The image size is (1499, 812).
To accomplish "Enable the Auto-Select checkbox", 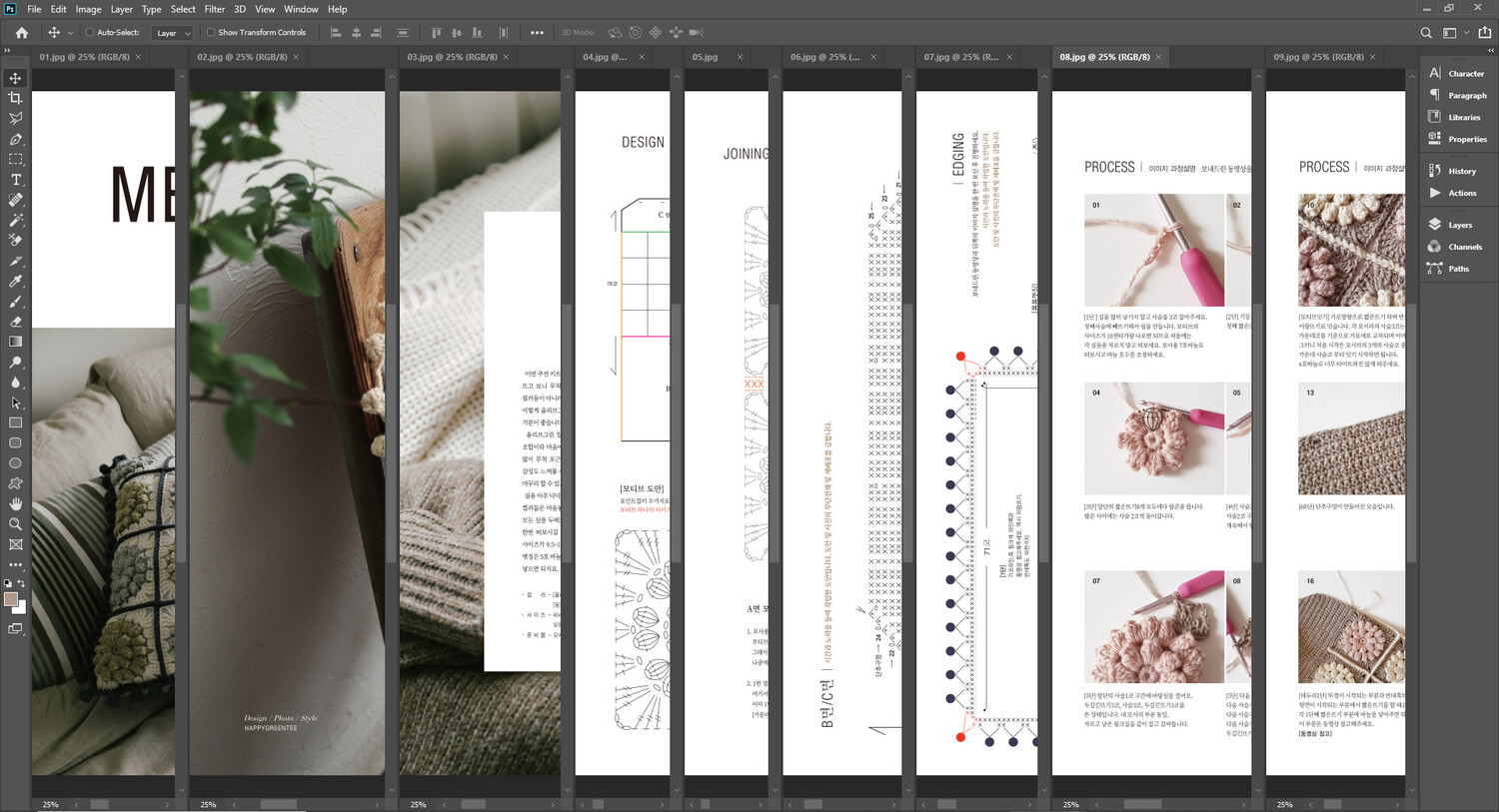I will pos(90,33).
